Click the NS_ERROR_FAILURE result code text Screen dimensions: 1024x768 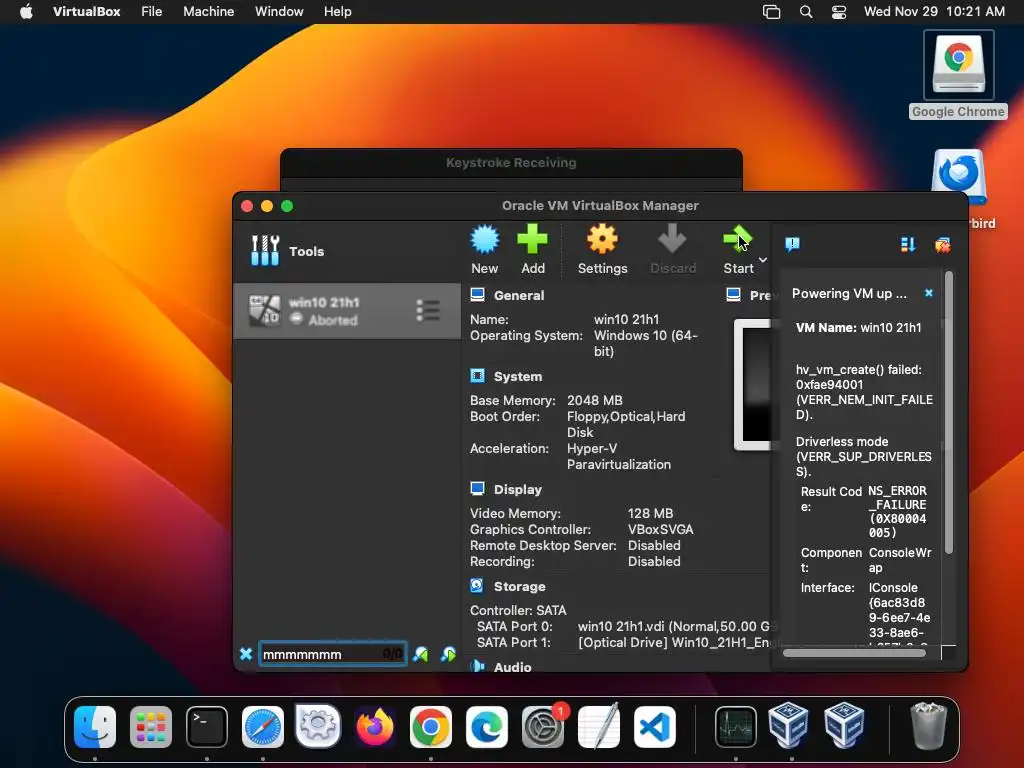coord(897,511)
